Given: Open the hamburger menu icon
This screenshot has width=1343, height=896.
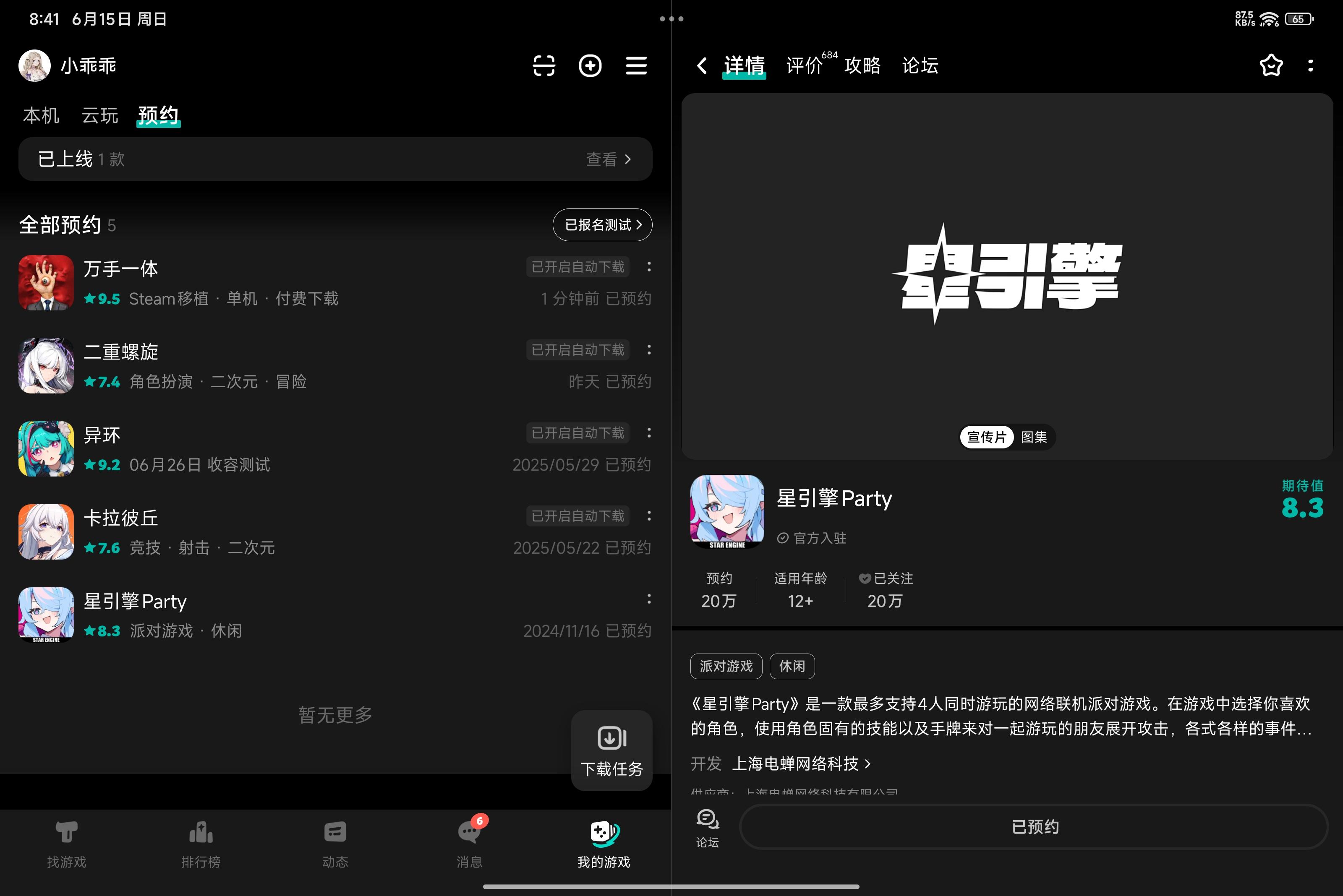Looking at the screenshot, I should click(636, 66).
